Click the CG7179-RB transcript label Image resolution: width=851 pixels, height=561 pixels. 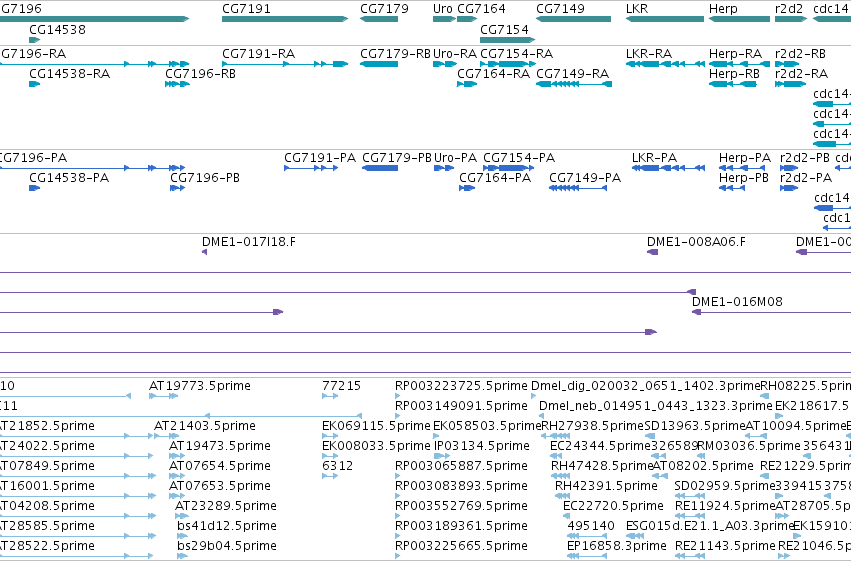pyautogui.click(x=395, y=54)
